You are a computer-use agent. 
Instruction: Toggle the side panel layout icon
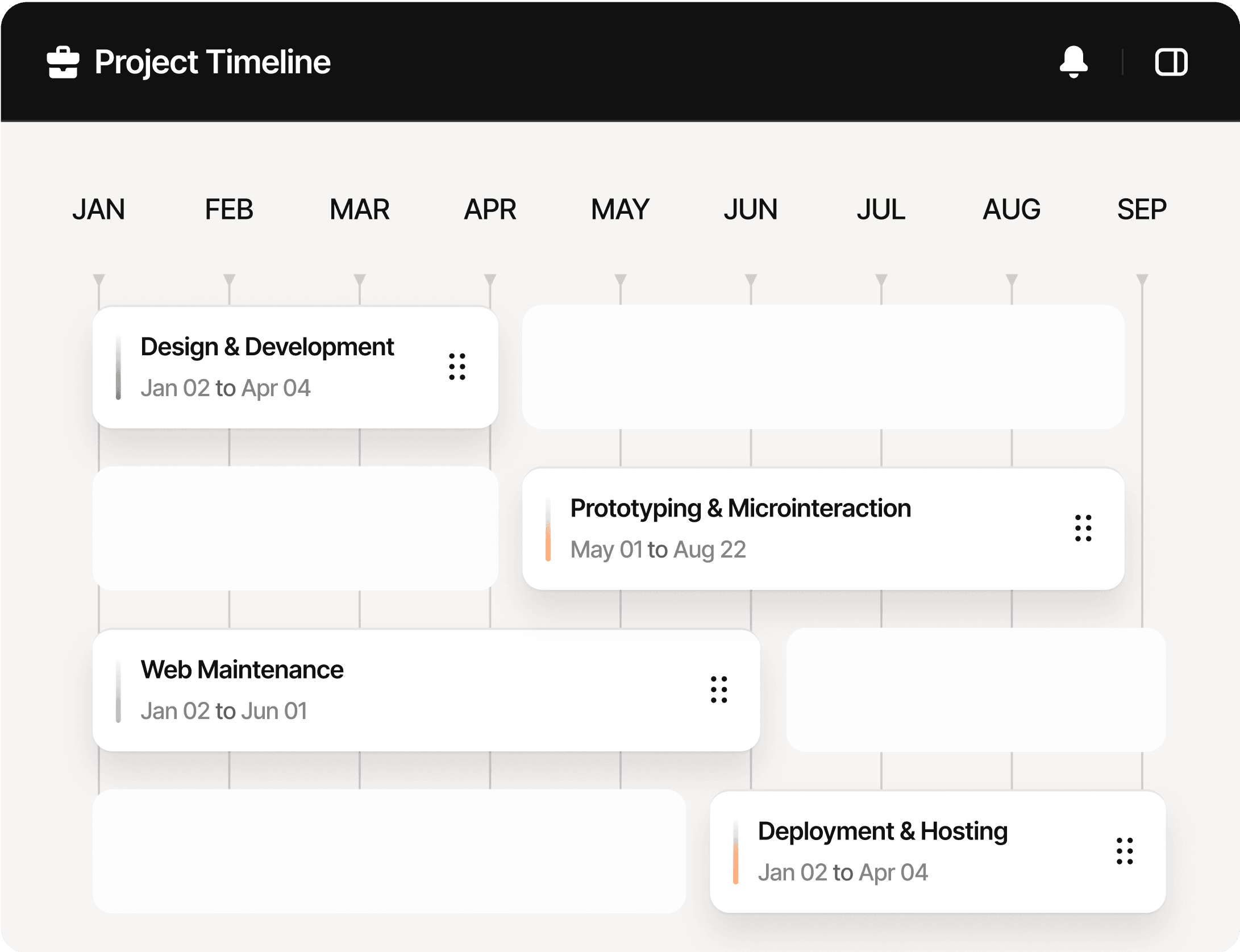(x=1171, y=62)
